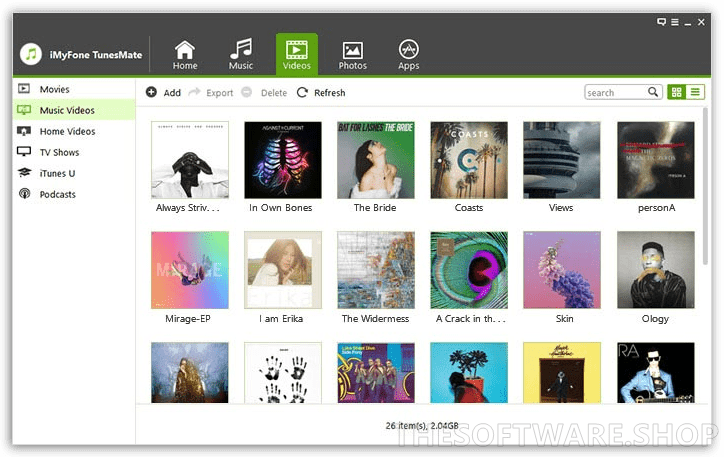Click the Export button
The width and height of the screenshot is (724, 457).
211,93
